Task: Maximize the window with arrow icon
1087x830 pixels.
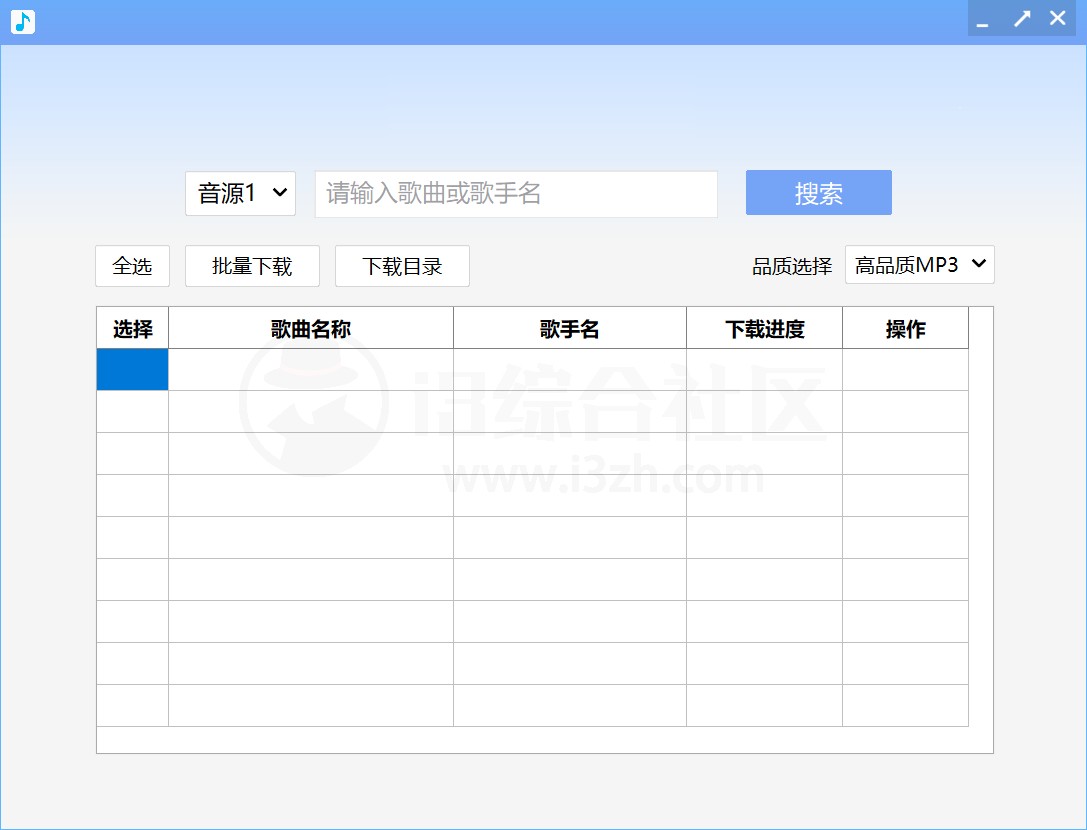Action: 1022,19
